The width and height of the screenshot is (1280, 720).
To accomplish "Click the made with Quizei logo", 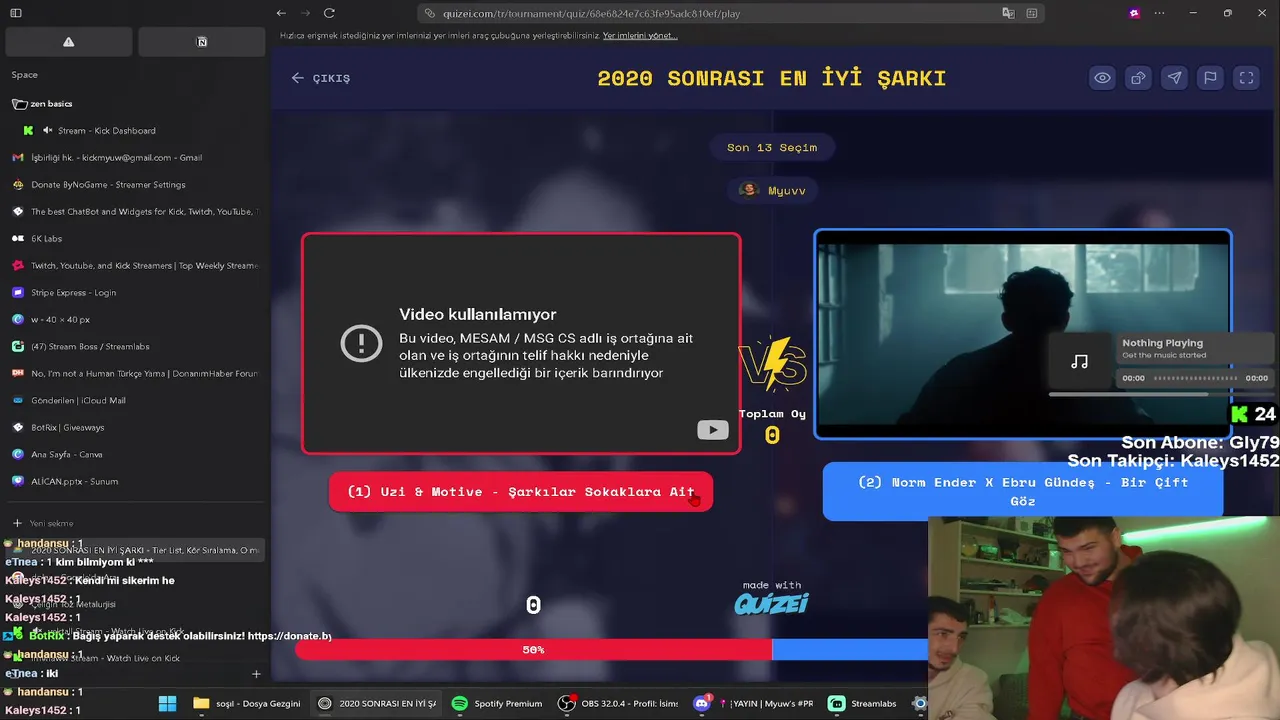I will click(772, 598).
